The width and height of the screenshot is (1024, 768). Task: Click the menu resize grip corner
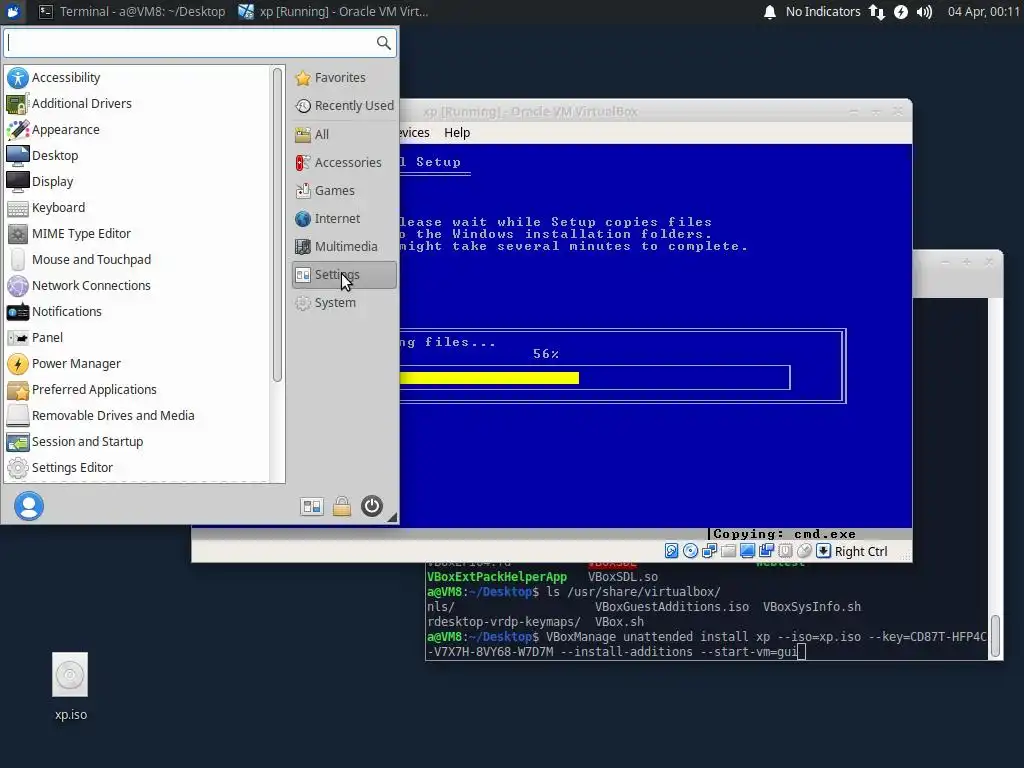coord(392,517)
